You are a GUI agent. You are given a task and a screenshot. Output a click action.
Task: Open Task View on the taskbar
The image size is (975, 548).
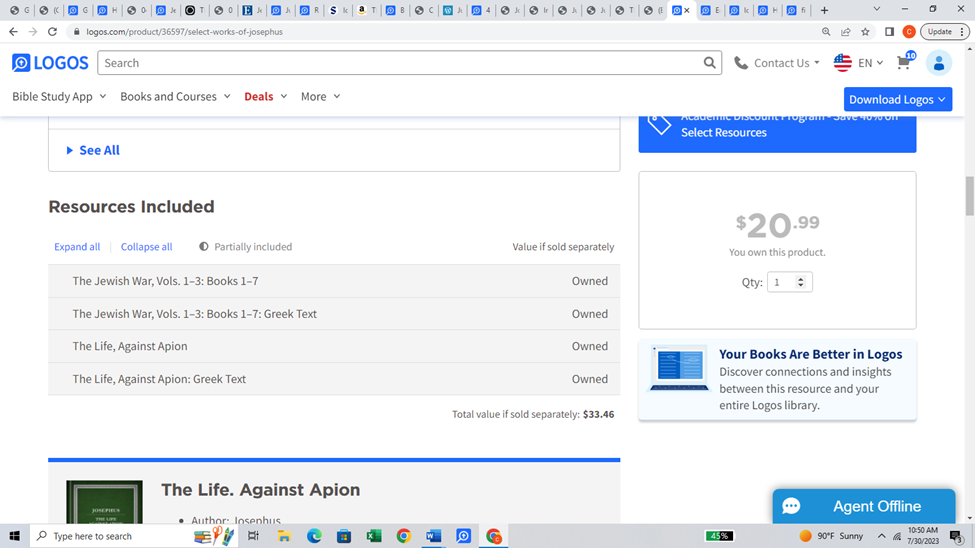point(253,536)
